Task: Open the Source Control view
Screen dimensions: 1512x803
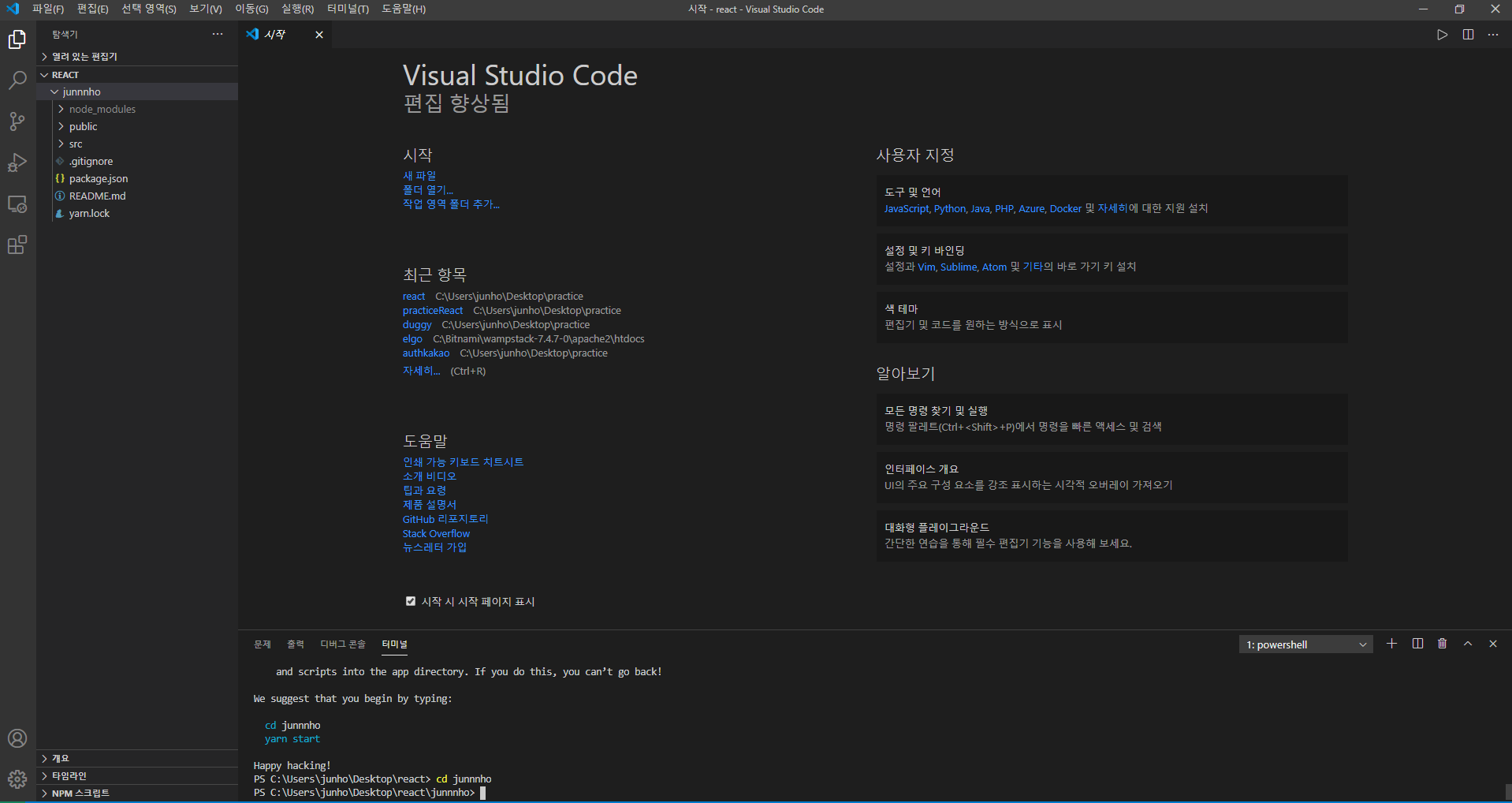Action: pos(17,121)
